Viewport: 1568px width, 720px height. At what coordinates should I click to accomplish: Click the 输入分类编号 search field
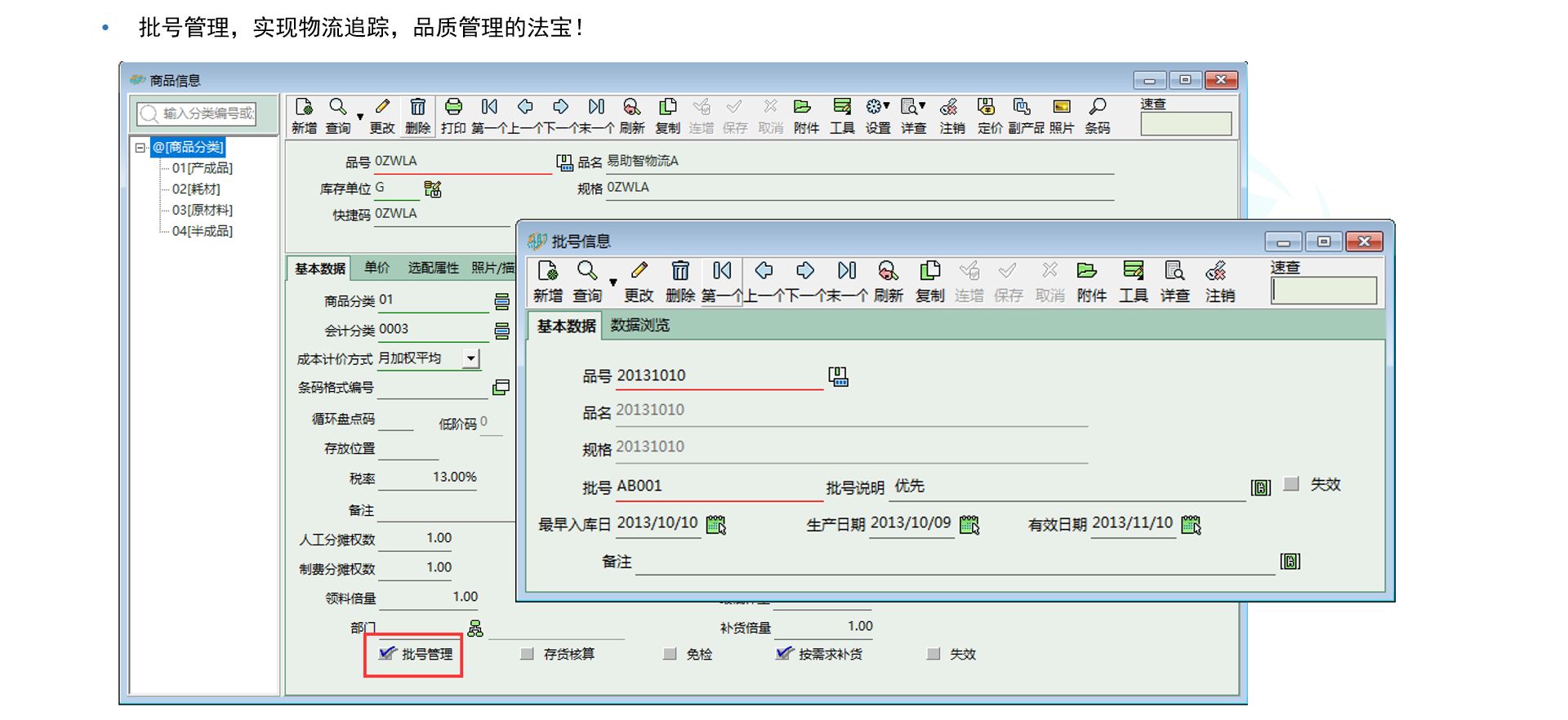(x=207, y=113)
